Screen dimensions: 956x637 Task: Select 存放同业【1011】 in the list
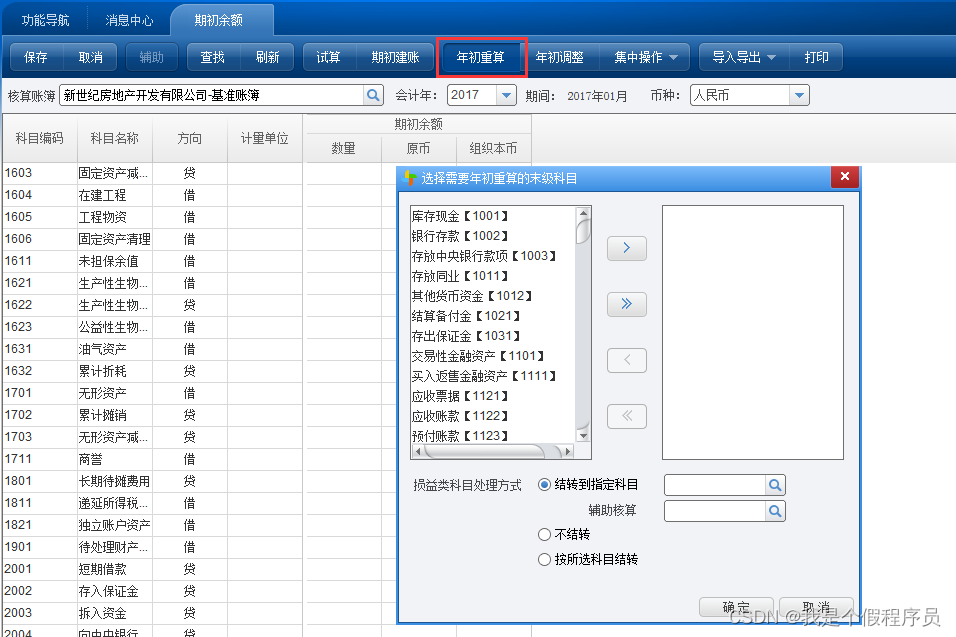(x=460, y=276)
